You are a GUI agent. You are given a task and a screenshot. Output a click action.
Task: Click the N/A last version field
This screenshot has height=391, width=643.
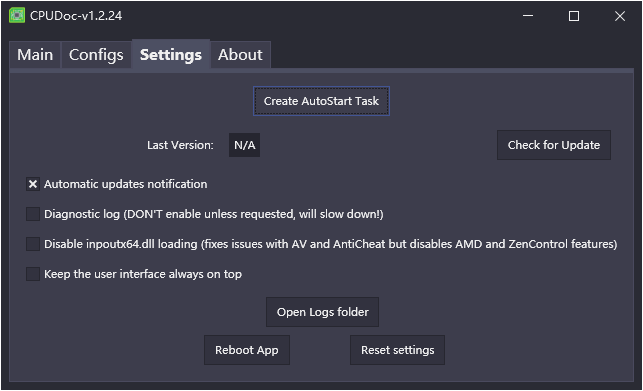pos(244,145)
